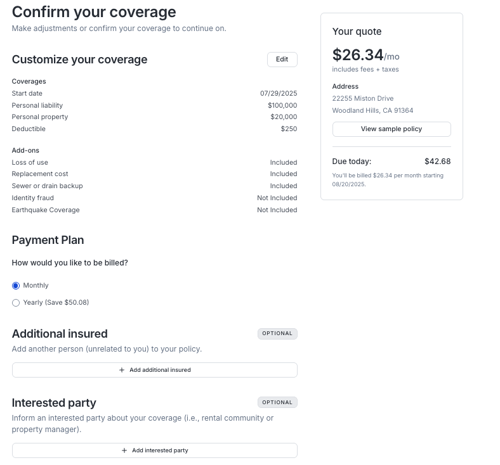Viewport: 500px width, 465px height.
Task: Choose Yearly billing to save $50.08
Action: click(x=16, y=303)
